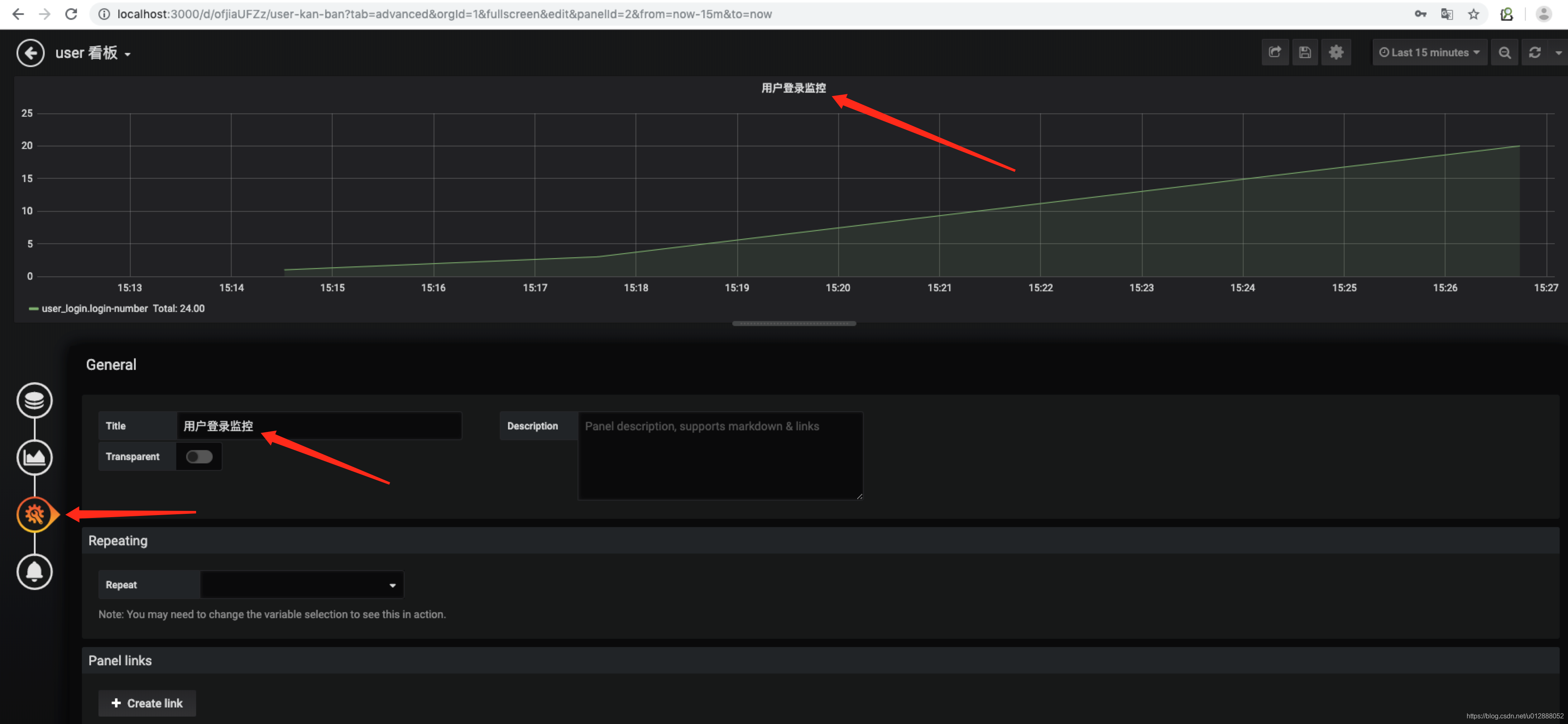Toggle the Transparent switch
Screen dimensions: 1568x724
point(199,457)
